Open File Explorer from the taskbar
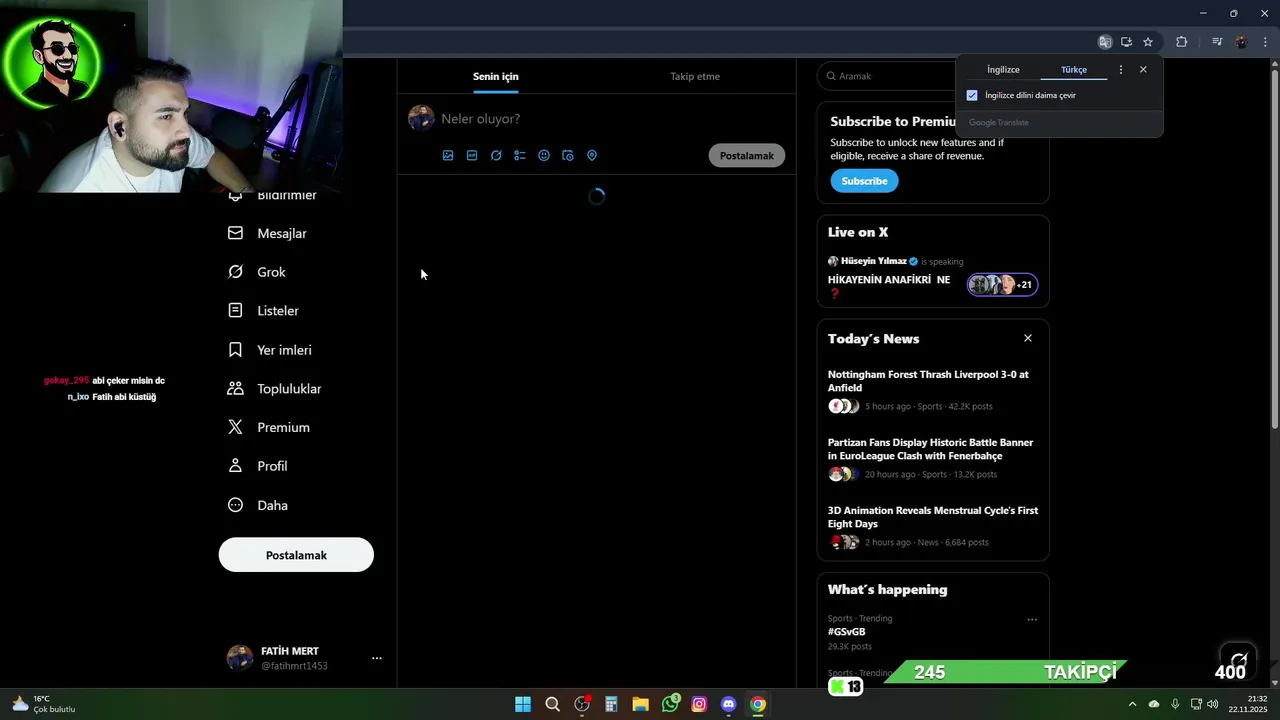 tap(641, 704)
